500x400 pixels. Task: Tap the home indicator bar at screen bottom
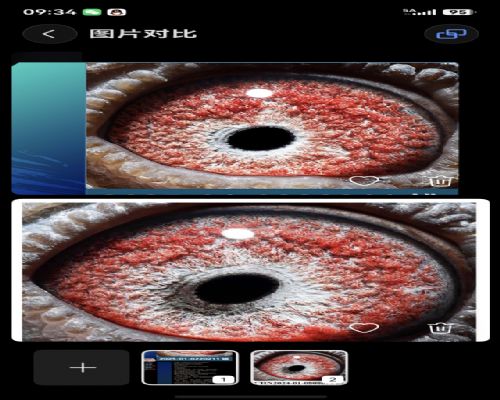click(x=250, y=397)
